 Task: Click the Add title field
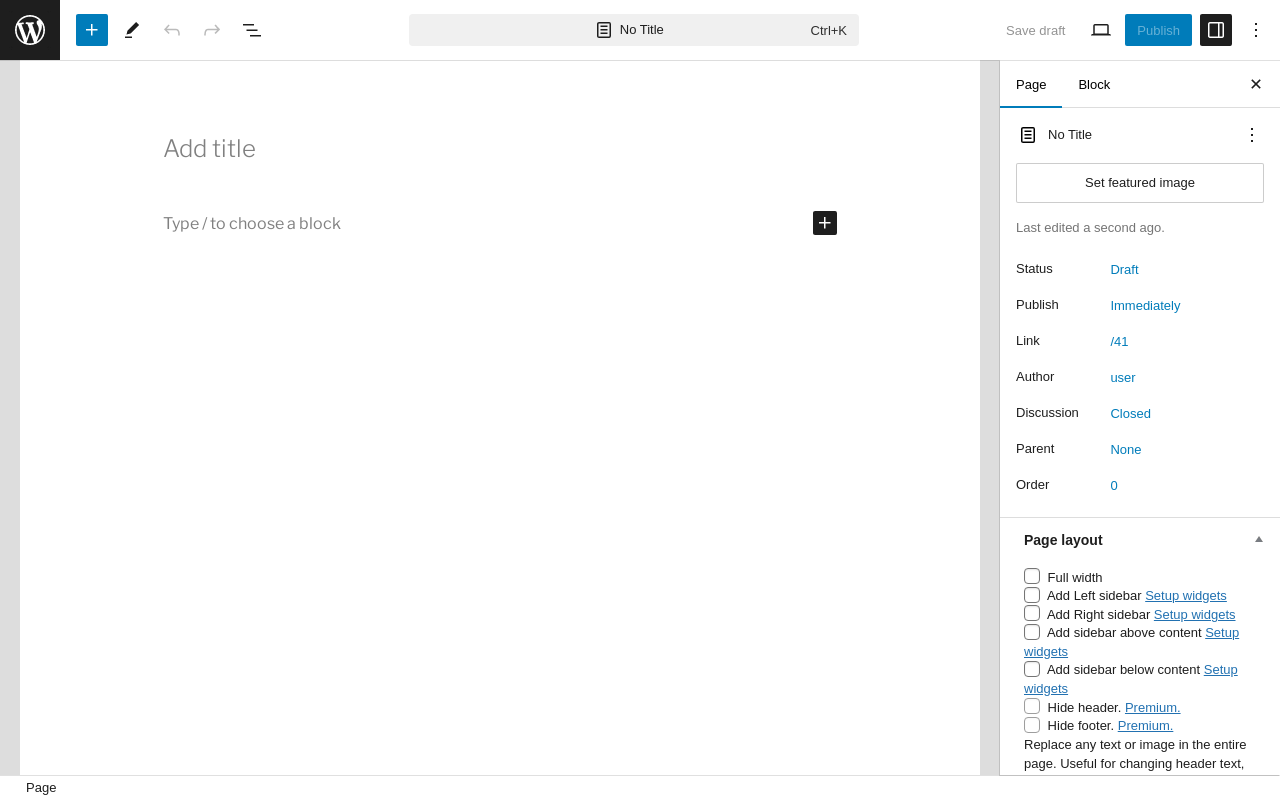(x=500, y=149)
